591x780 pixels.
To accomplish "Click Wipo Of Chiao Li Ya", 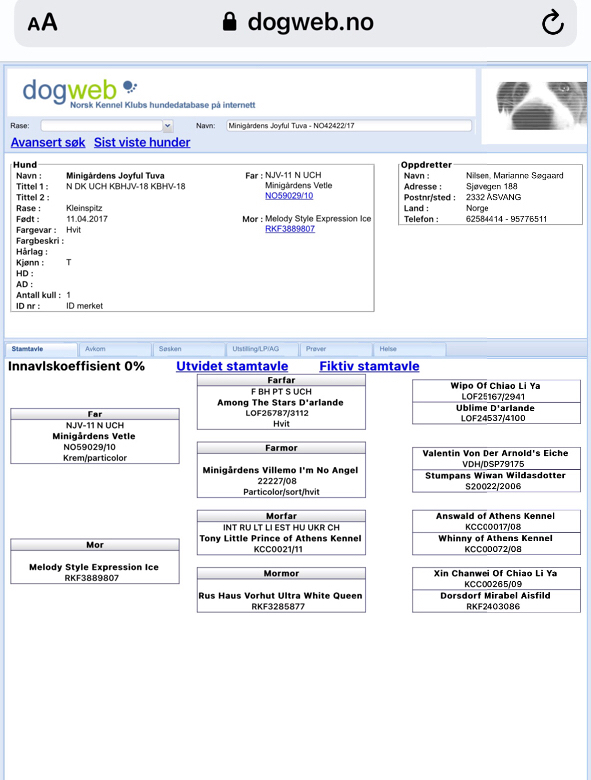I will [495, 386].
